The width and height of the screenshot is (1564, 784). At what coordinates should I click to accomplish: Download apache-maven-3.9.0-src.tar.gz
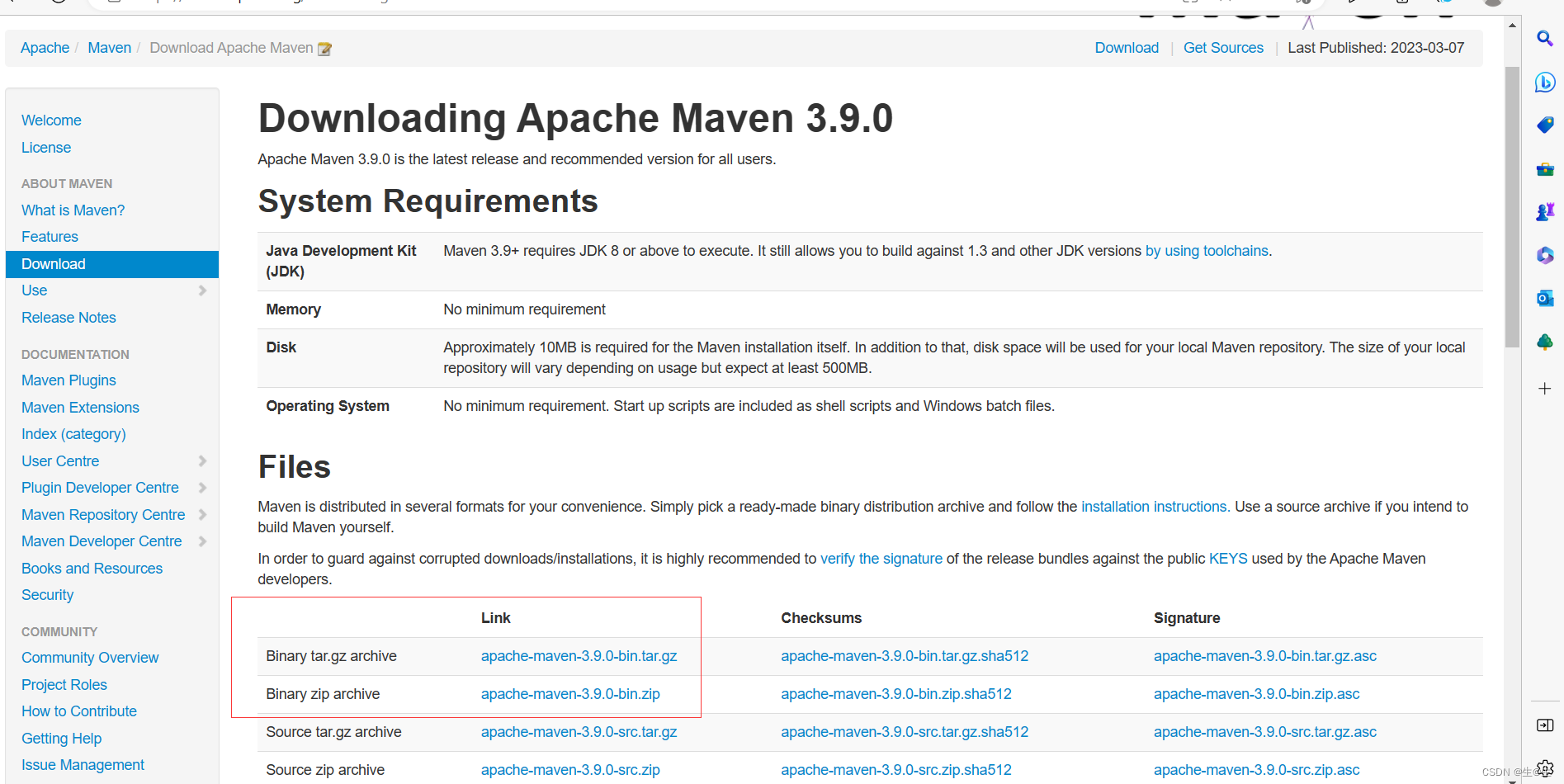(579, 732)
